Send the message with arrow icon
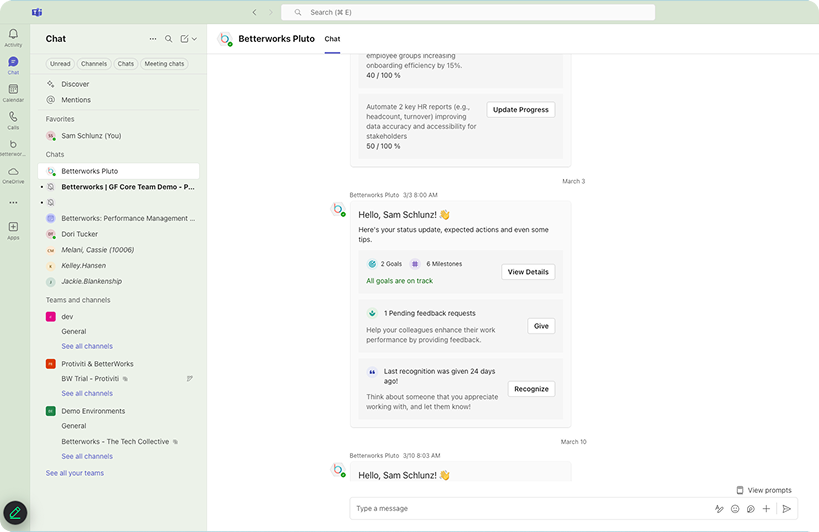Image resolution: width=819 pixels, height=532 pixels. click(x=787, y=509)
